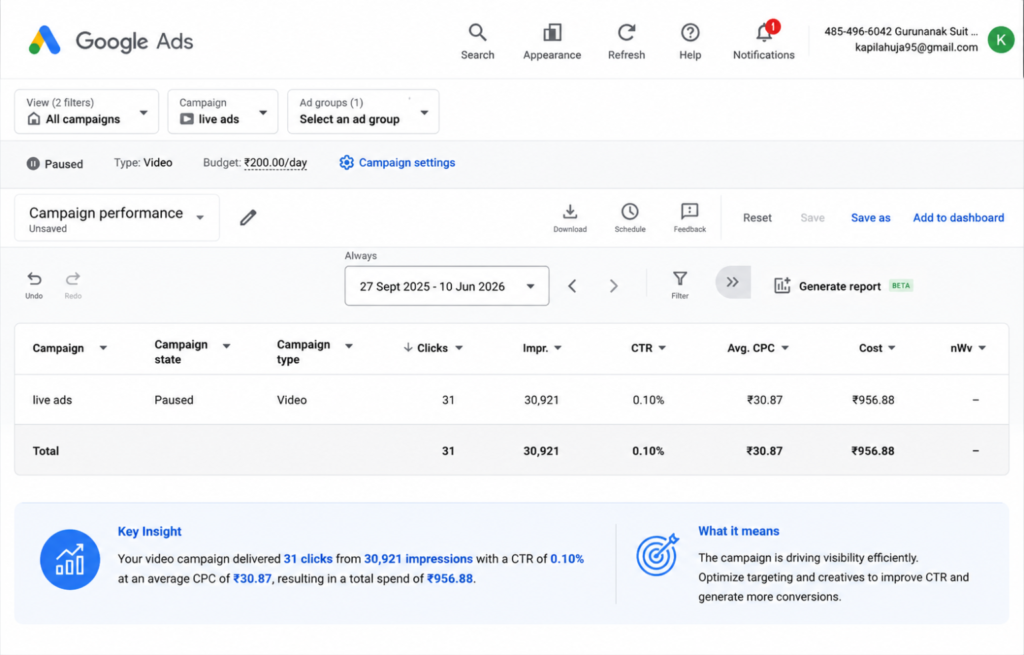Click the account email kapilahuja95@gmail.com
This screenshot has width=1024, height=655.
tap(916, 47)
